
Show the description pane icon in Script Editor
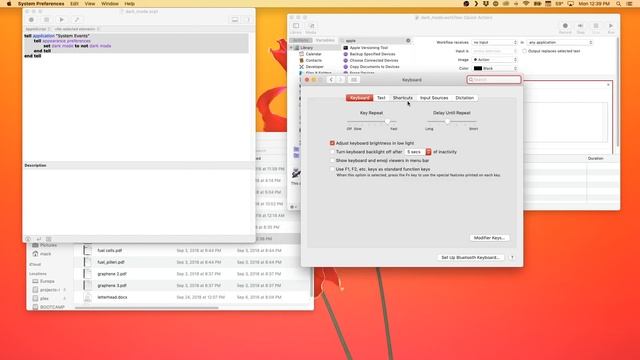[28, 239]
